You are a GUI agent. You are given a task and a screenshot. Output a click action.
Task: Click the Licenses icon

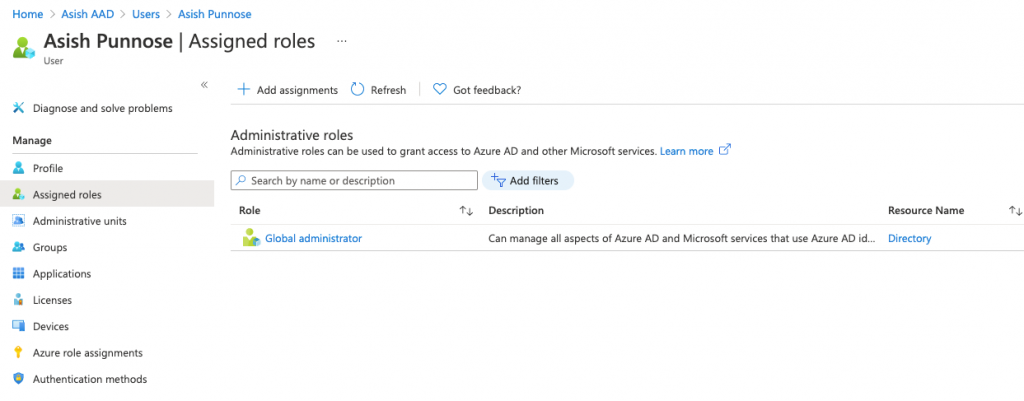[x=18, y=300]
